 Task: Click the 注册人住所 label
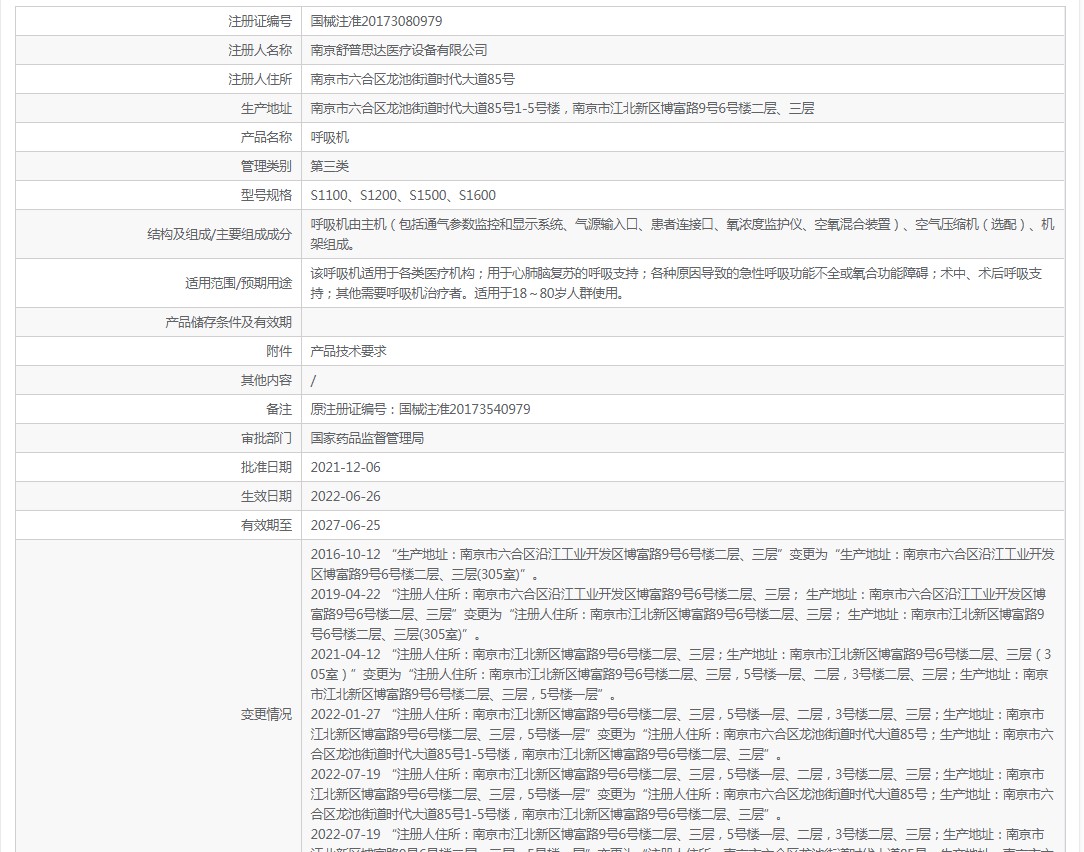[260, 80]
